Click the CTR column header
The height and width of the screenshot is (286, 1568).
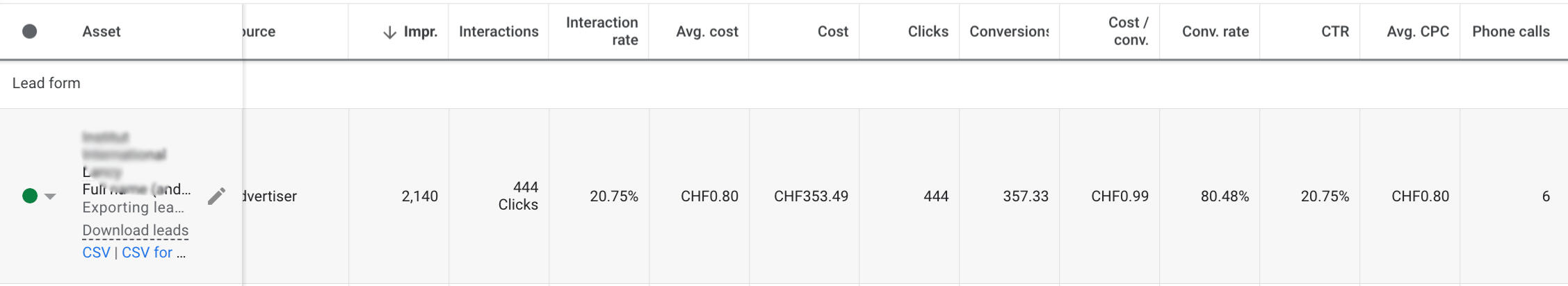point(1334,32)
